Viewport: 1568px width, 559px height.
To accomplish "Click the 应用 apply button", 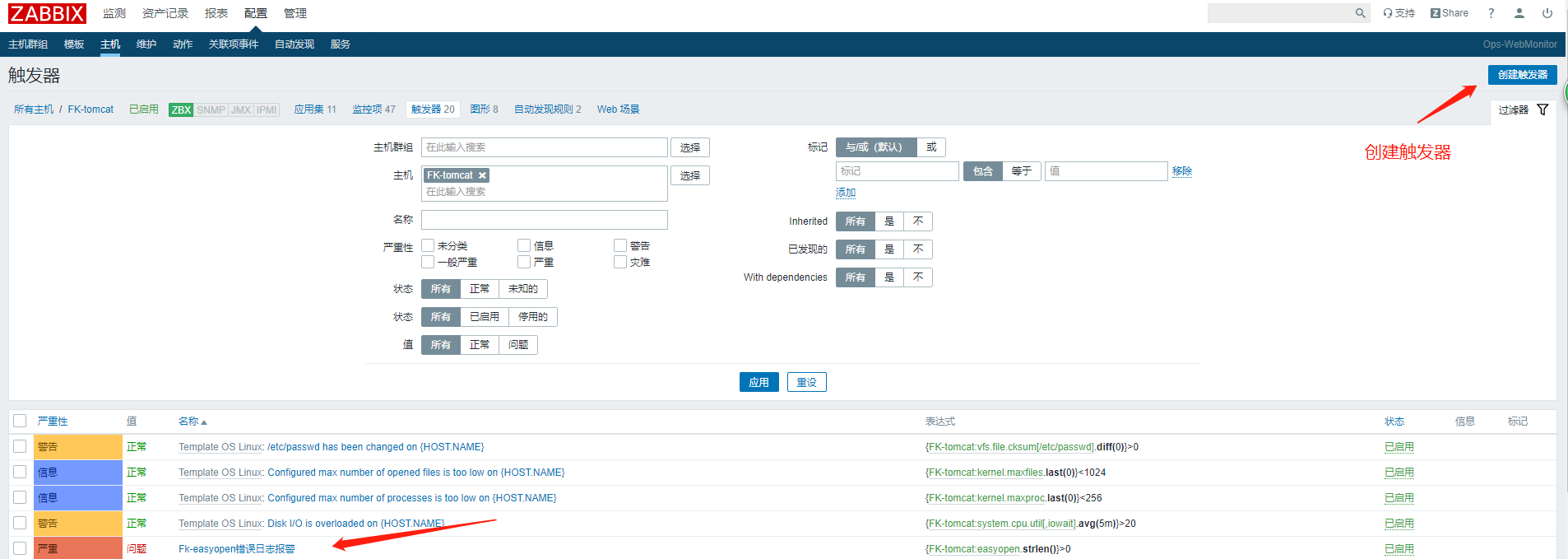I will 759,382.
